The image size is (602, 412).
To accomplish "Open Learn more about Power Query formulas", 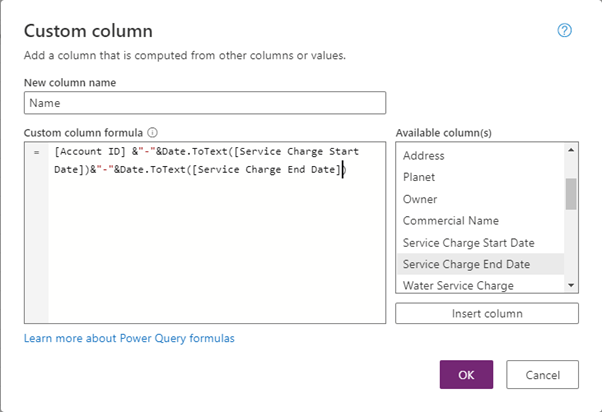I will coord(129,339).
